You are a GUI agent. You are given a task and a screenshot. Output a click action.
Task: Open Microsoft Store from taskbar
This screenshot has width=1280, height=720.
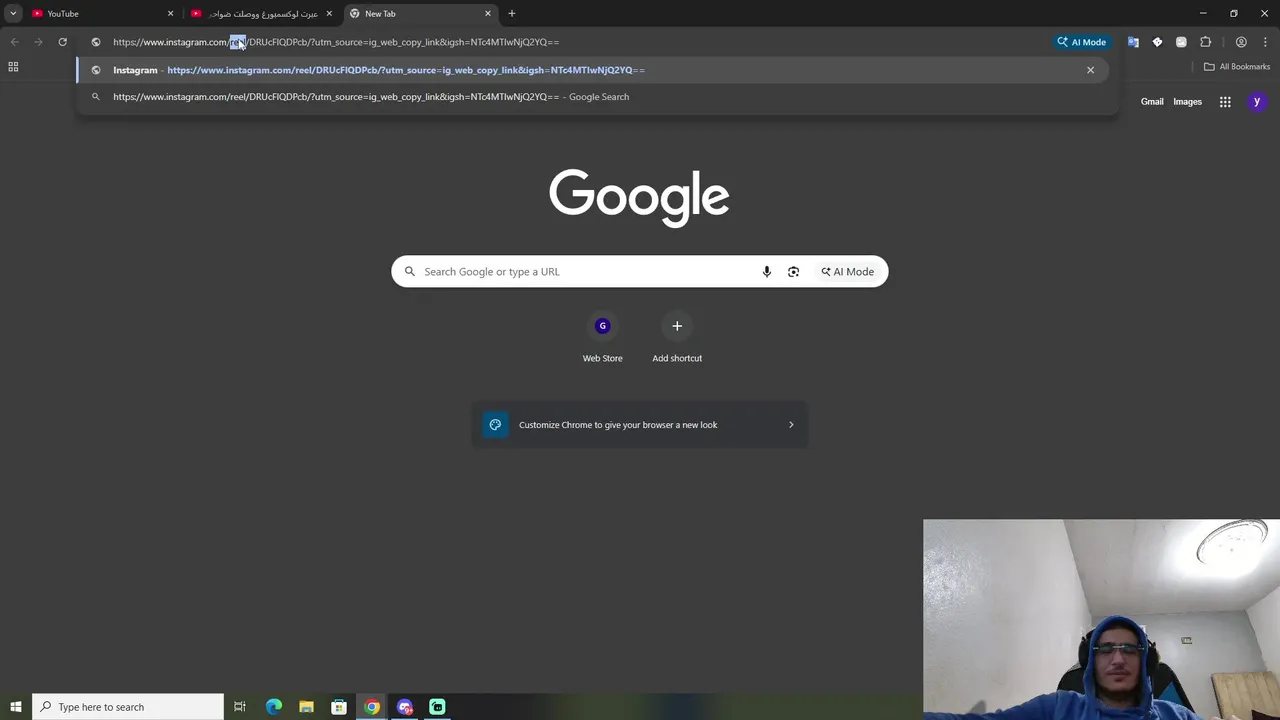pyautogui.click(x=339, y=707)
